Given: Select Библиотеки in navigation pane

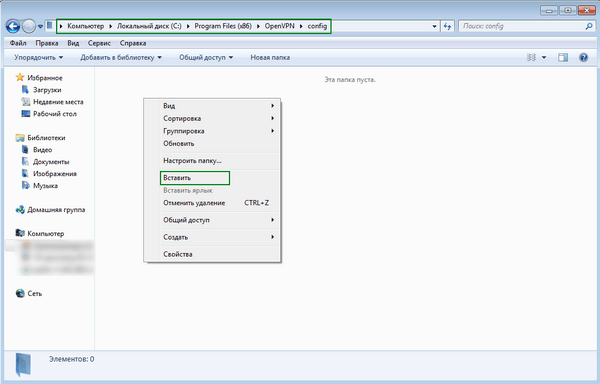Looking at the screenshot, I should (x=46, y=138).
